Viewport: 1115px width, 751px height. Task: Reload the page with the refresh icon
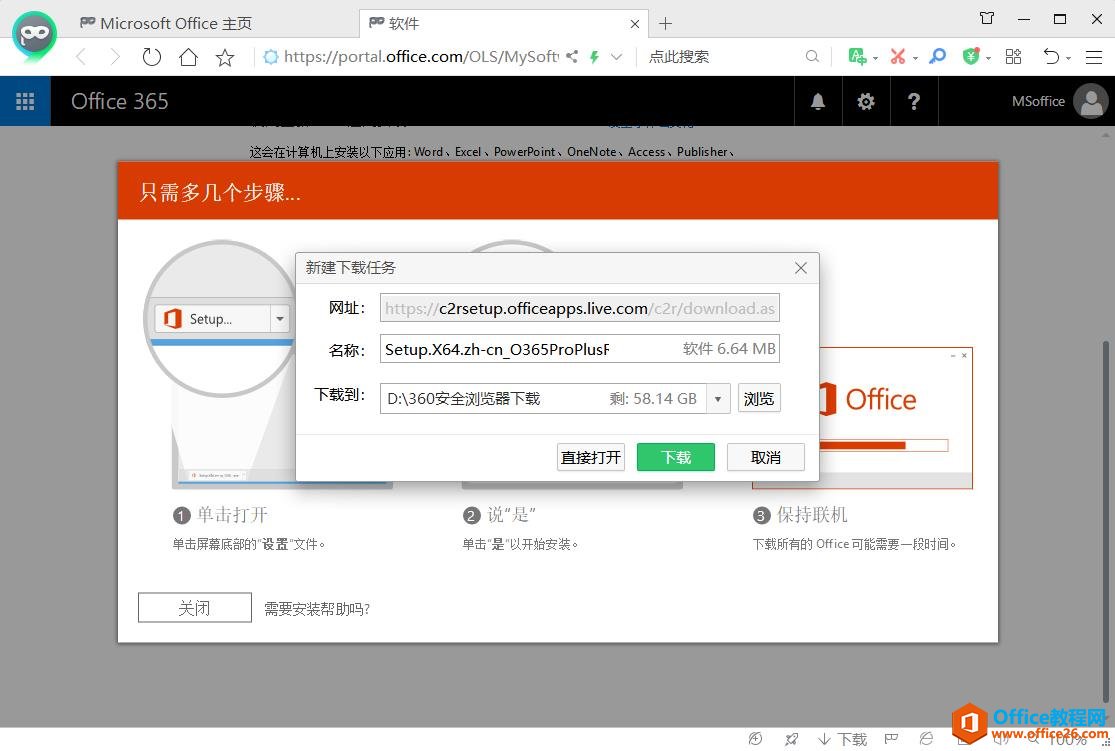pos(151,57)
